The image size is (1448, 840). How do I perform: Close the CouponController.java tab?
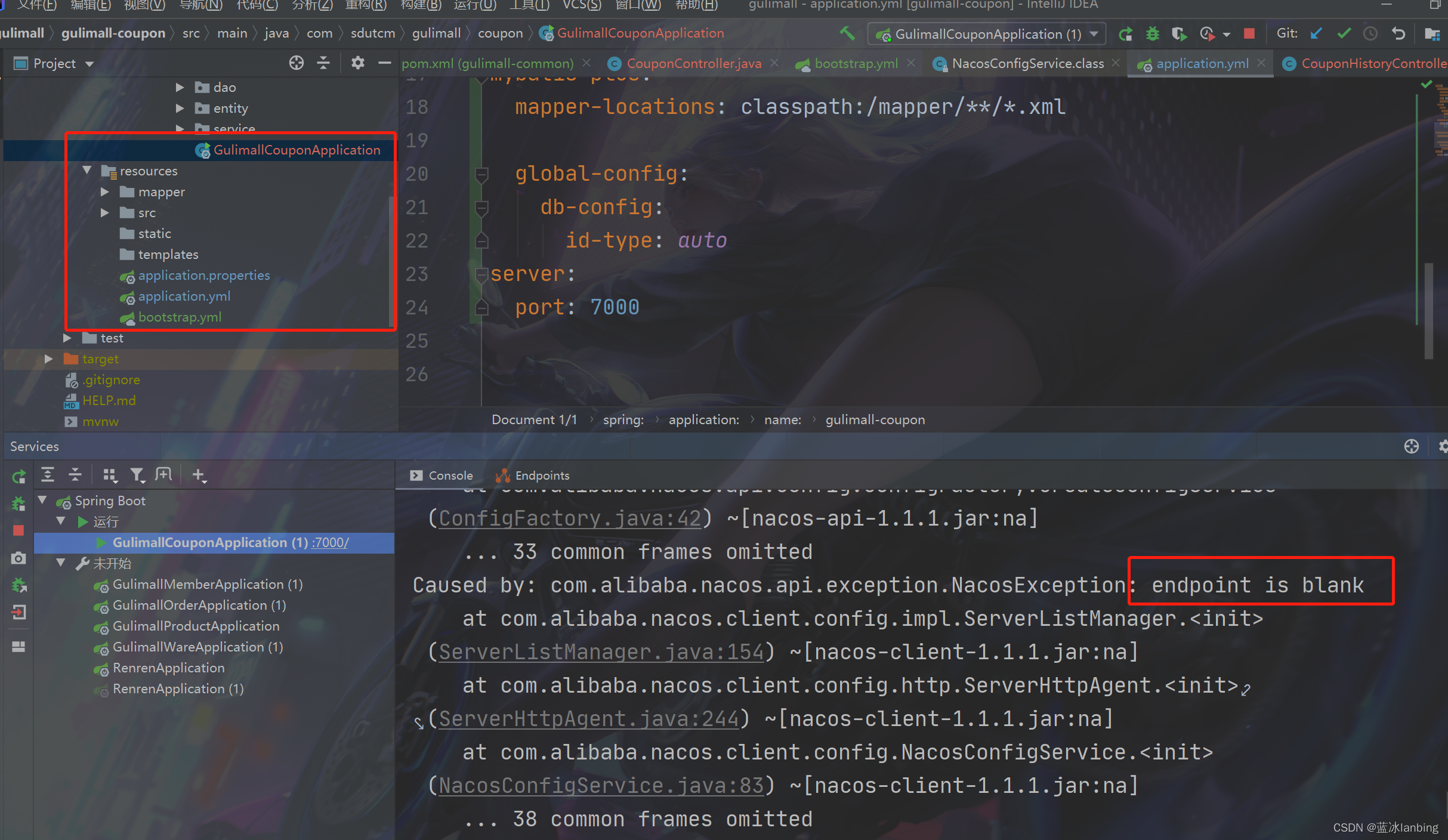(774, 63)
